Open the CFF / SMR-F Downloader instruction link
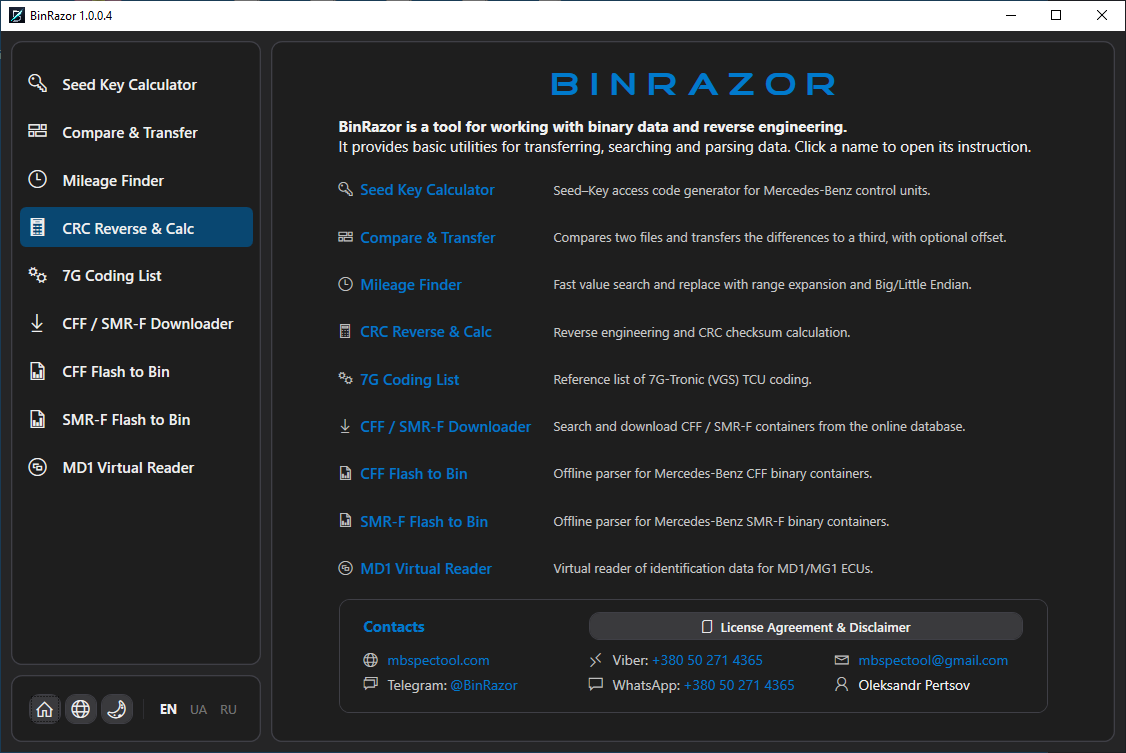This screenshot has height=753, width=1126. coord(445,426)
